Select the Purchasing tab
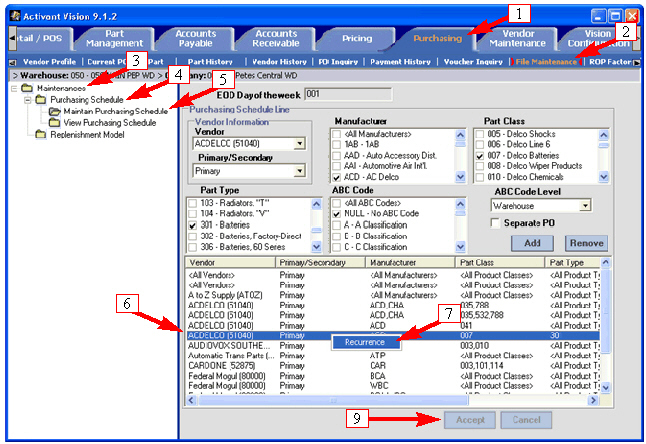 [x=437, y=38]
